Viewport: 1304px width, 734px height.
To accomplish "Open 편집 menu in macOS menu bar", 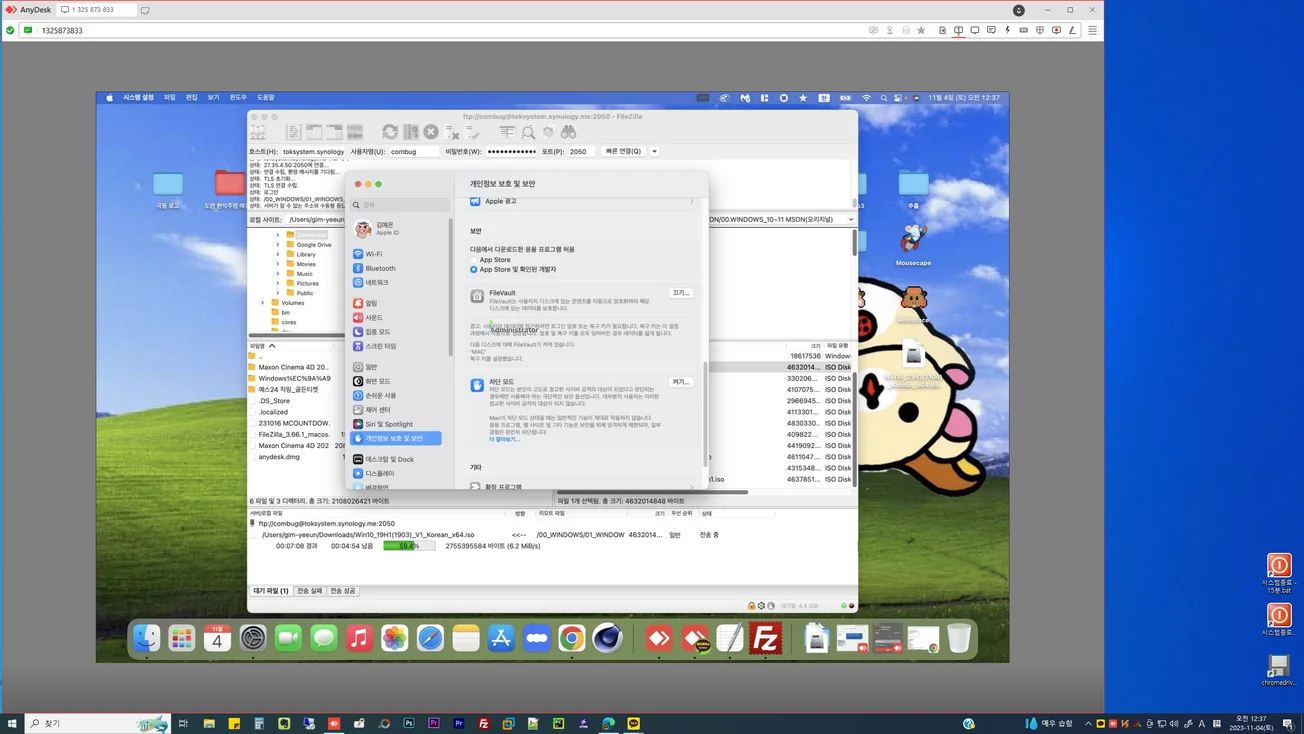I will click(191, 97).
